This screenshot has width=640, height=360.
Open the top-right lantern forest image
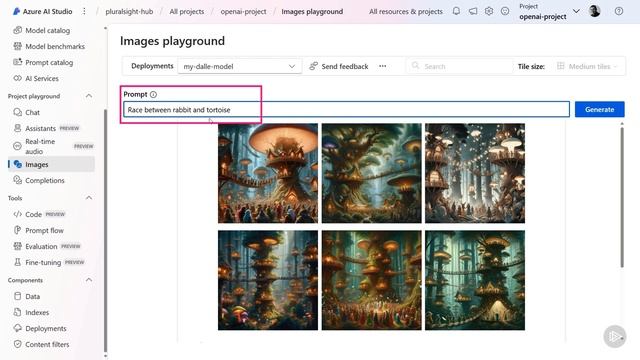(475, 173)
